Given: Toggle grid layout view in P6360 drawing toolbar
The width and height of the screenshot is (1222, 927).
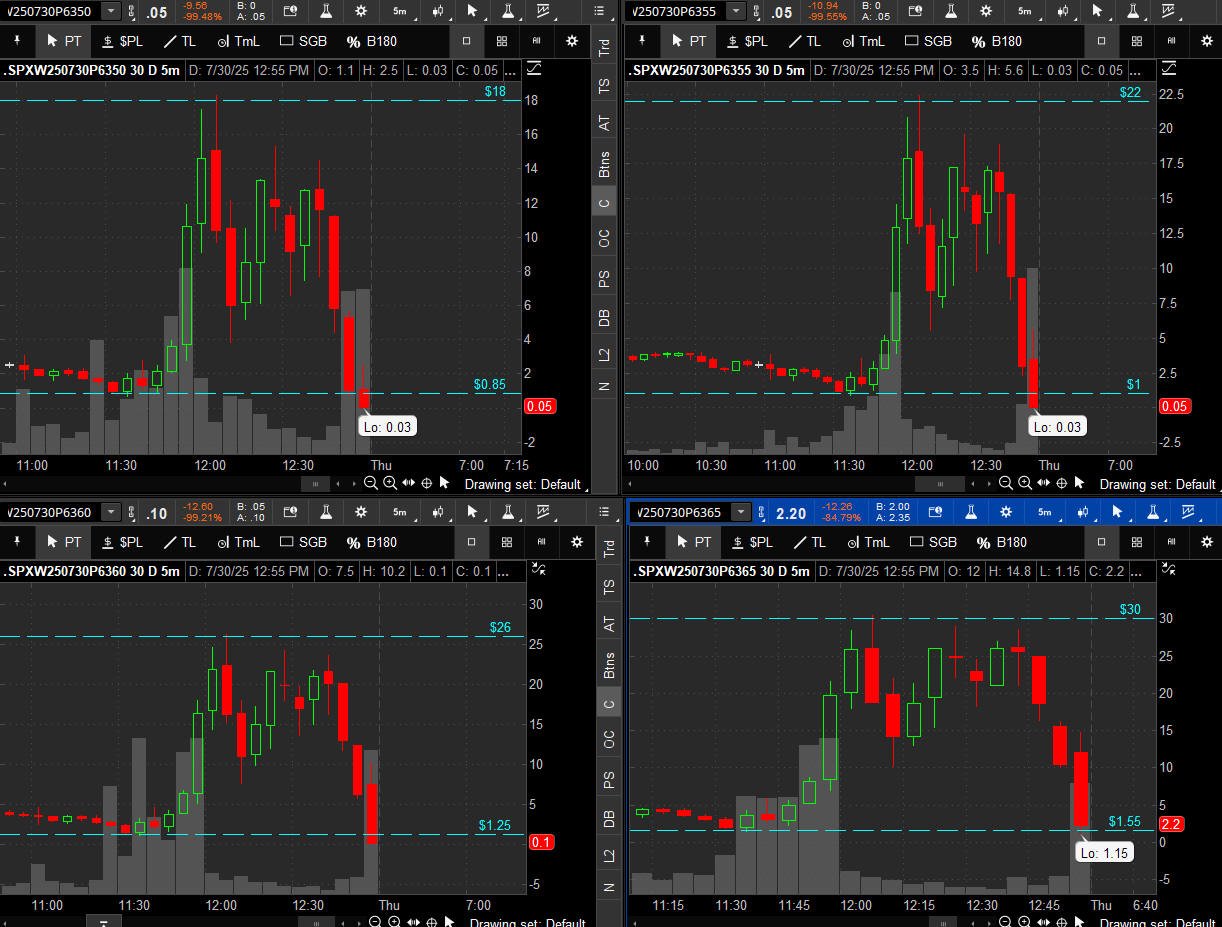Looking at the screenshot, I should pyautogui.click(x=507, y=542).
